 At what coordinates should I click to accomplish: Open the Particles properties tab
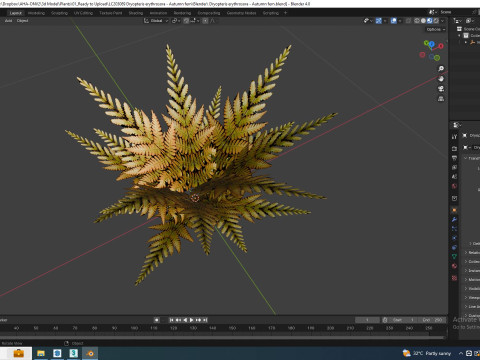[x=454, y=229]
